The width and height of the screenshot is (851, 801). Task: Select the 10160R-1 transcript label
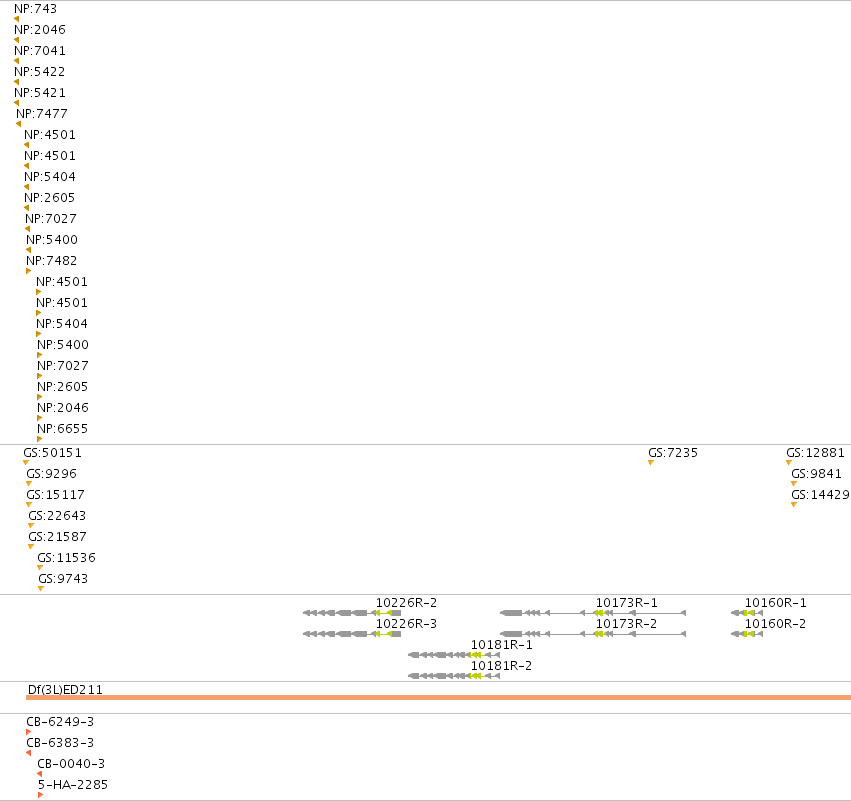tap(776, 603)
